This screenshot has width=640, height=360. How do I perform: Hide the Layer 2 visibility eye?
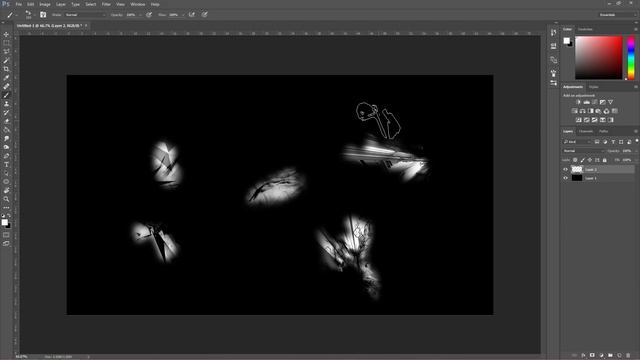coord(566,169)
